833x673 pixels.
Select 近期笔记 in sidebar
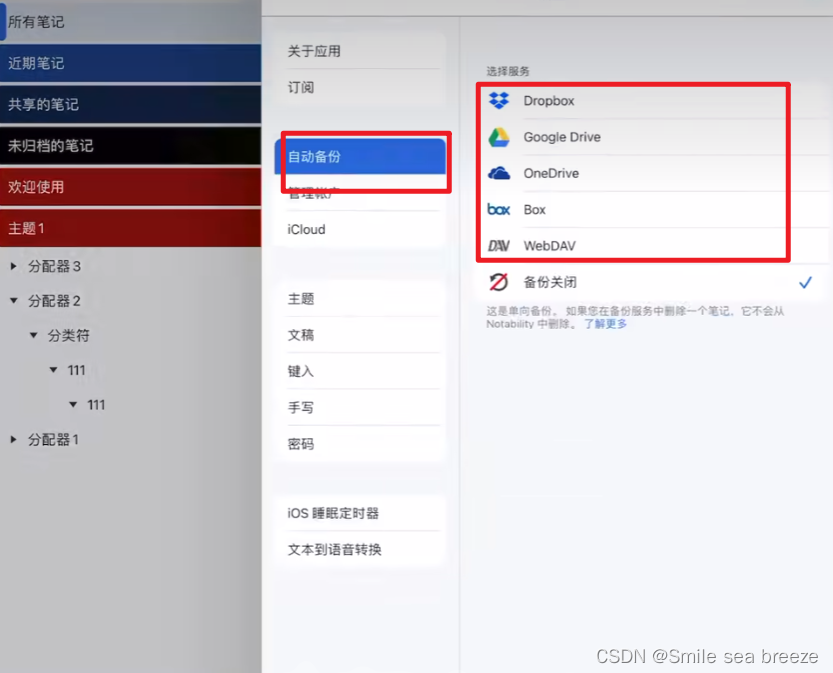[131, 63]
